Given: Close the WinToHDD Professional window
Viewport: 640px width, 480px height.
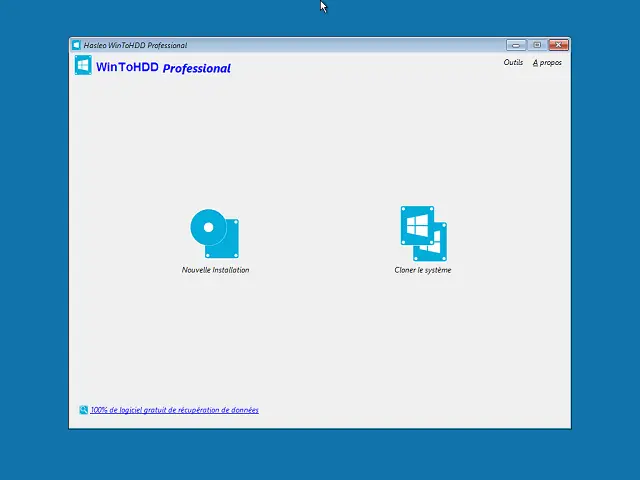Looking at the screenshot, I should click(559, 45).
